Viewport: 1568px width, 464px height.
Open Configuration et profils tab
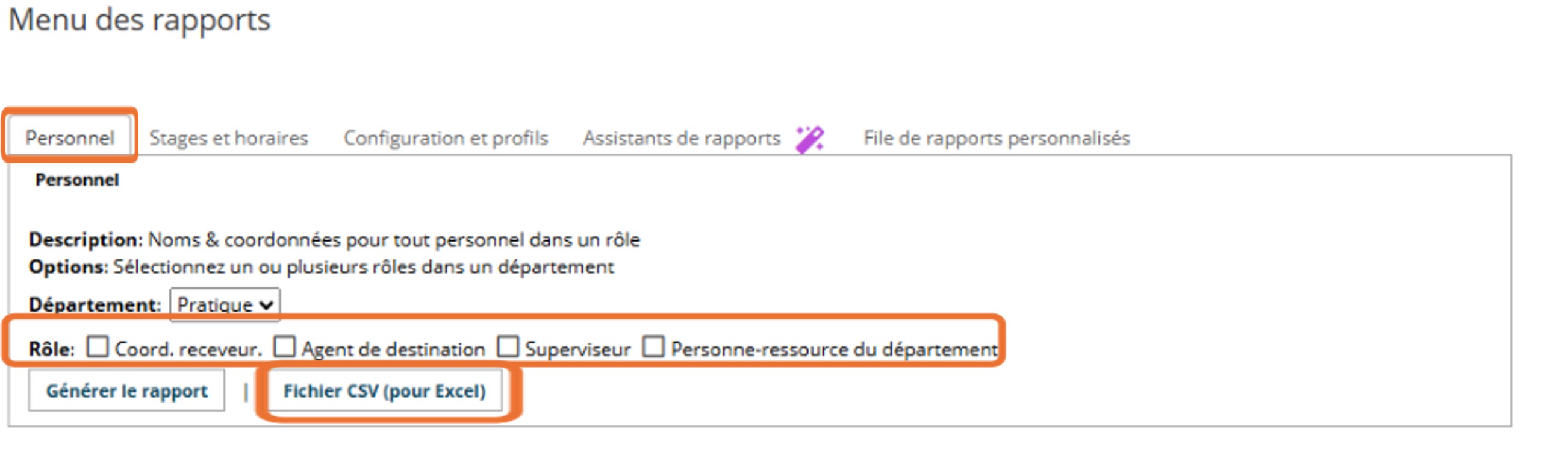pyautogui.click(x=446, y=138)
